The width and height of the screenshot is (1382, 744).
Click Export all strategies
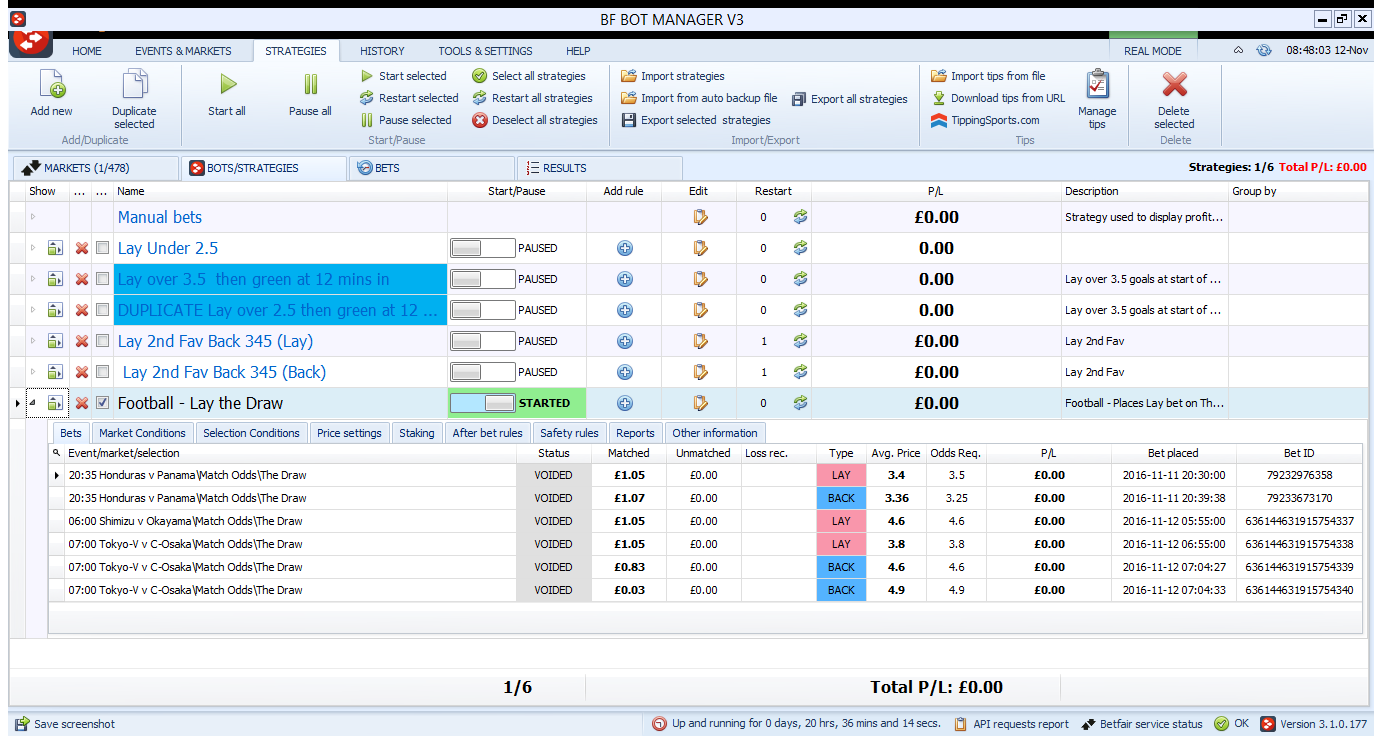pos(850,99)
